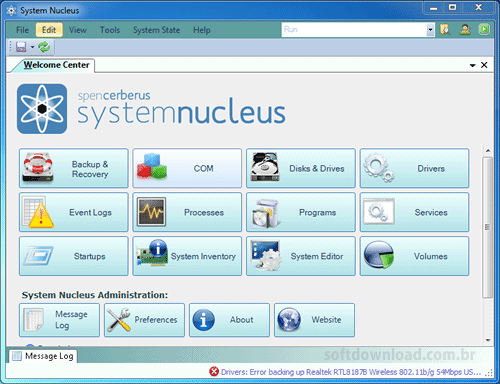Open the Event Logs module
The image size is (500, 384).
[74, 212]
